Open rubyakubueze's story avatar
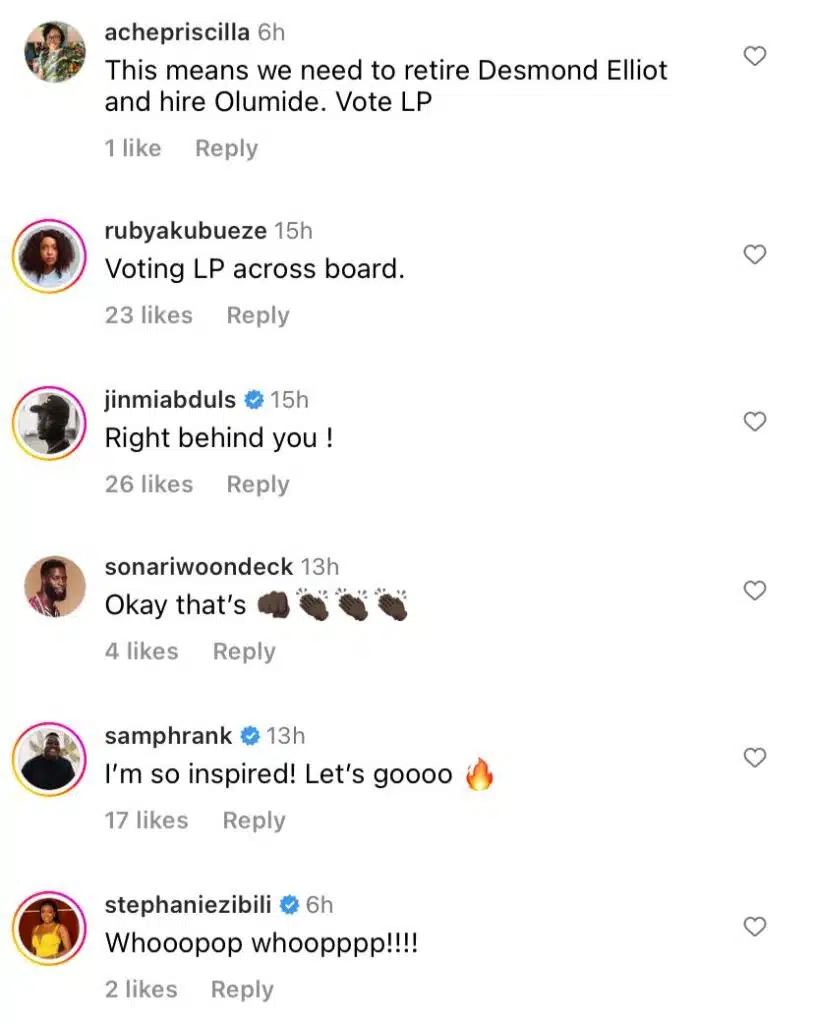814x1024 pixels. point(49,256)
